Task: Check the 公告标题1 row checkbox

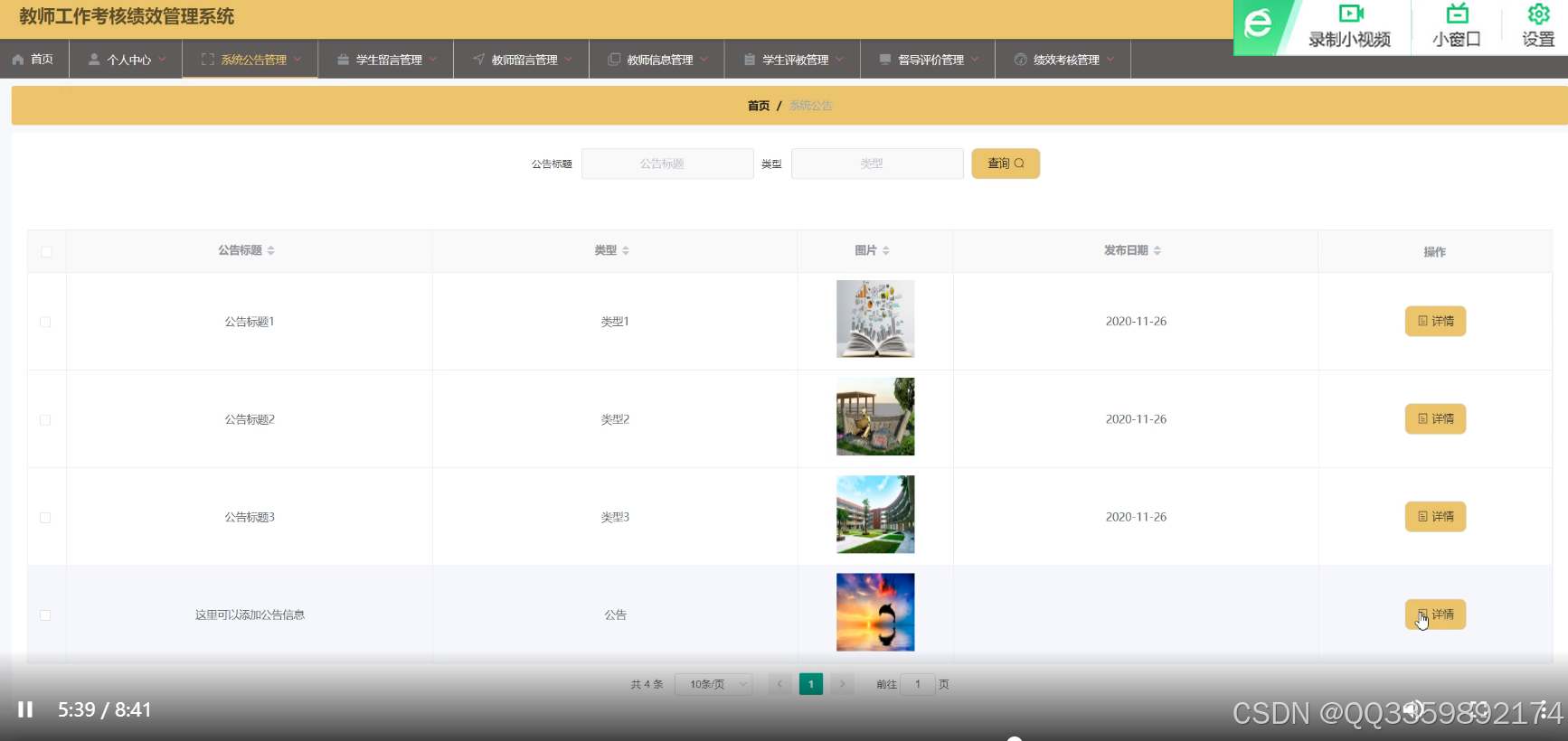Action: coord(45,322)
